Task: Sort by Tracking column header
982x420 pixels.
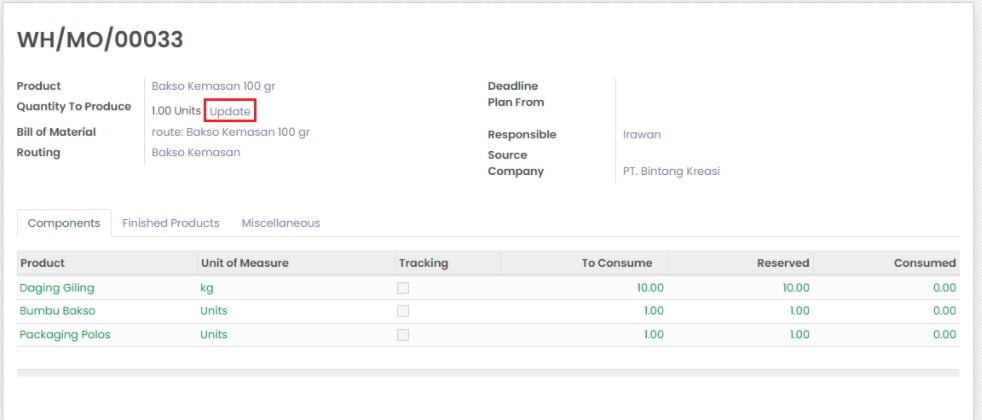Action: click(x=448, y=263)
